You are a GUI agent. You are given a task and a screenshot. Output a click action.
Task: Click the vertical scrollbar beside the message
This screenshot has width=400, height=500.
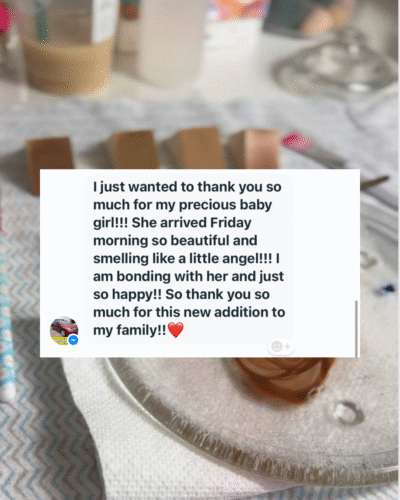356,328
